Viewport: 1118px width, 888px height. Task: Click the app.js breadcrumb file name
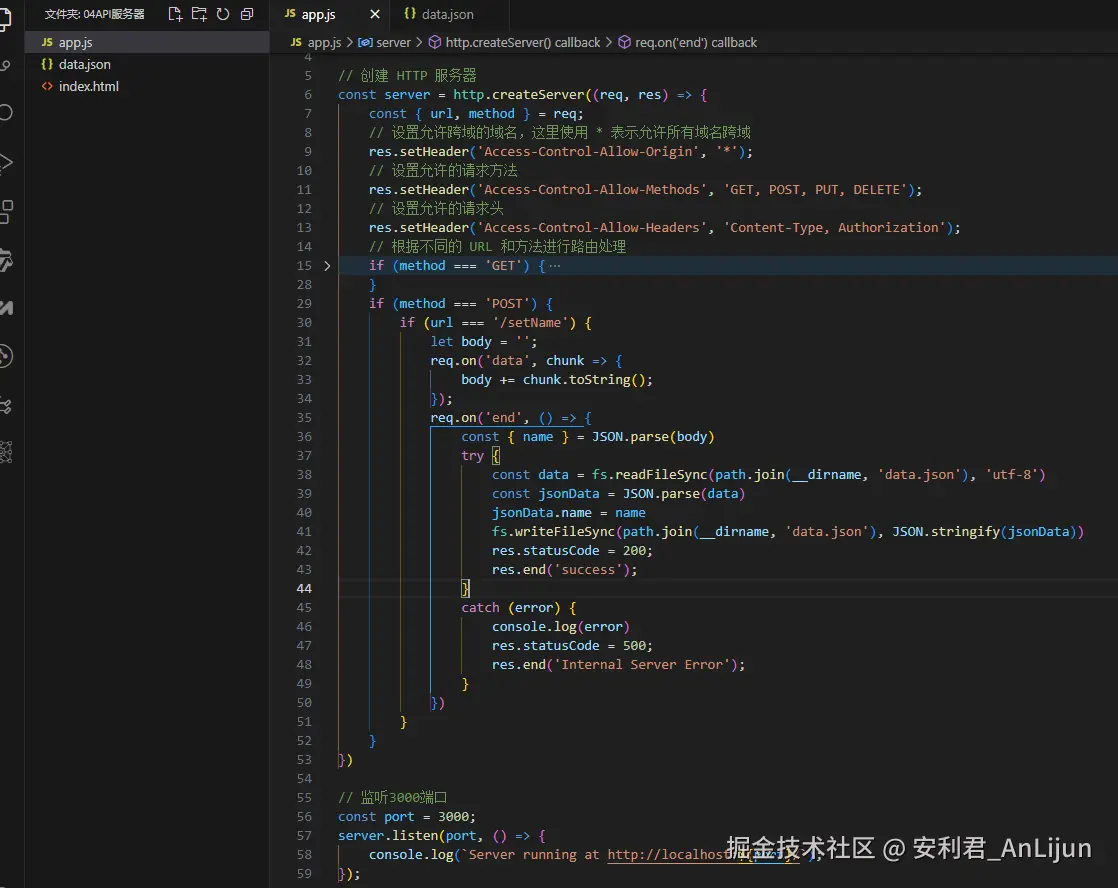tap(323, 43)
